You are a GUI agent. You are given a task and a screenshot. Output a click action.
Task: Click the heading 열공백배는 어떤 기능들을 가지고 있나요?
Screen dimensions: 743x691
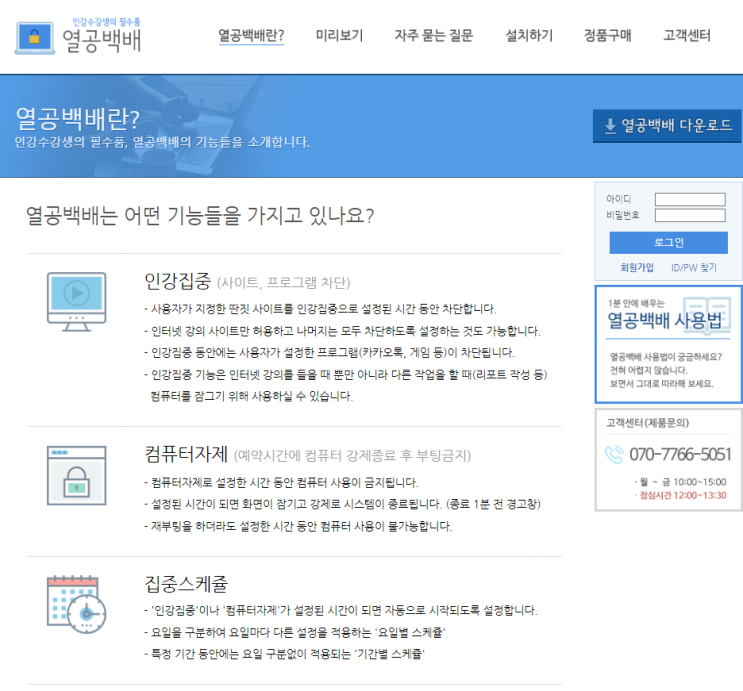pos(200,216)
